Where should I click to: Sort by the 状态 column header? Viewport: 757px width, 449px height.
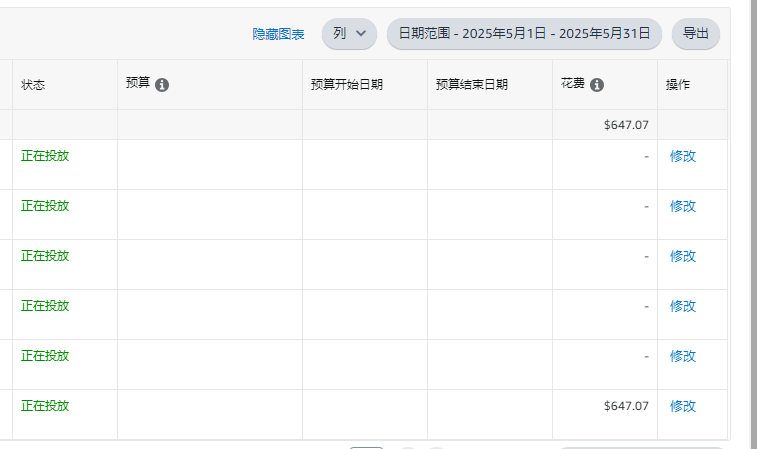click(33, 85)
